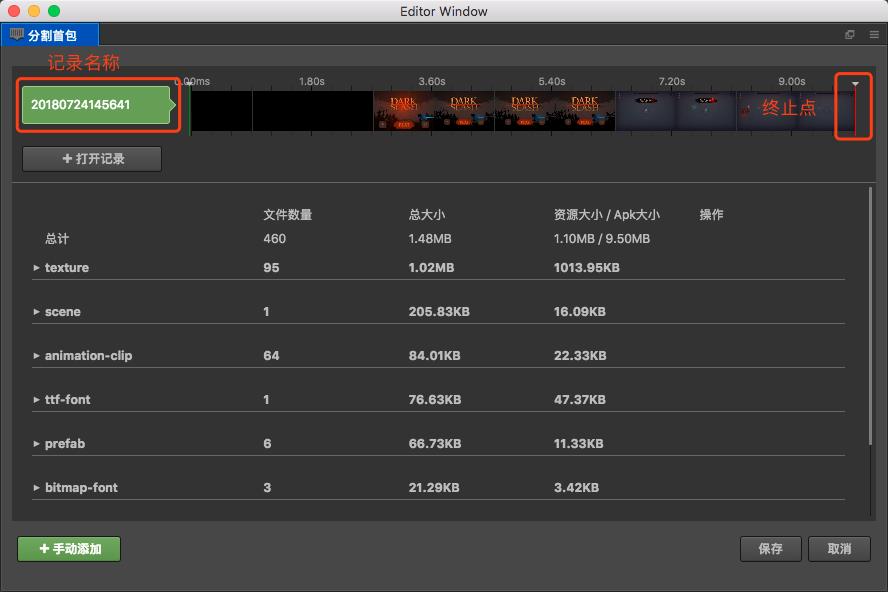Click the total size 1.48MB
The image size is (888, 592).
pyautogui.click(x=430, y=238)
